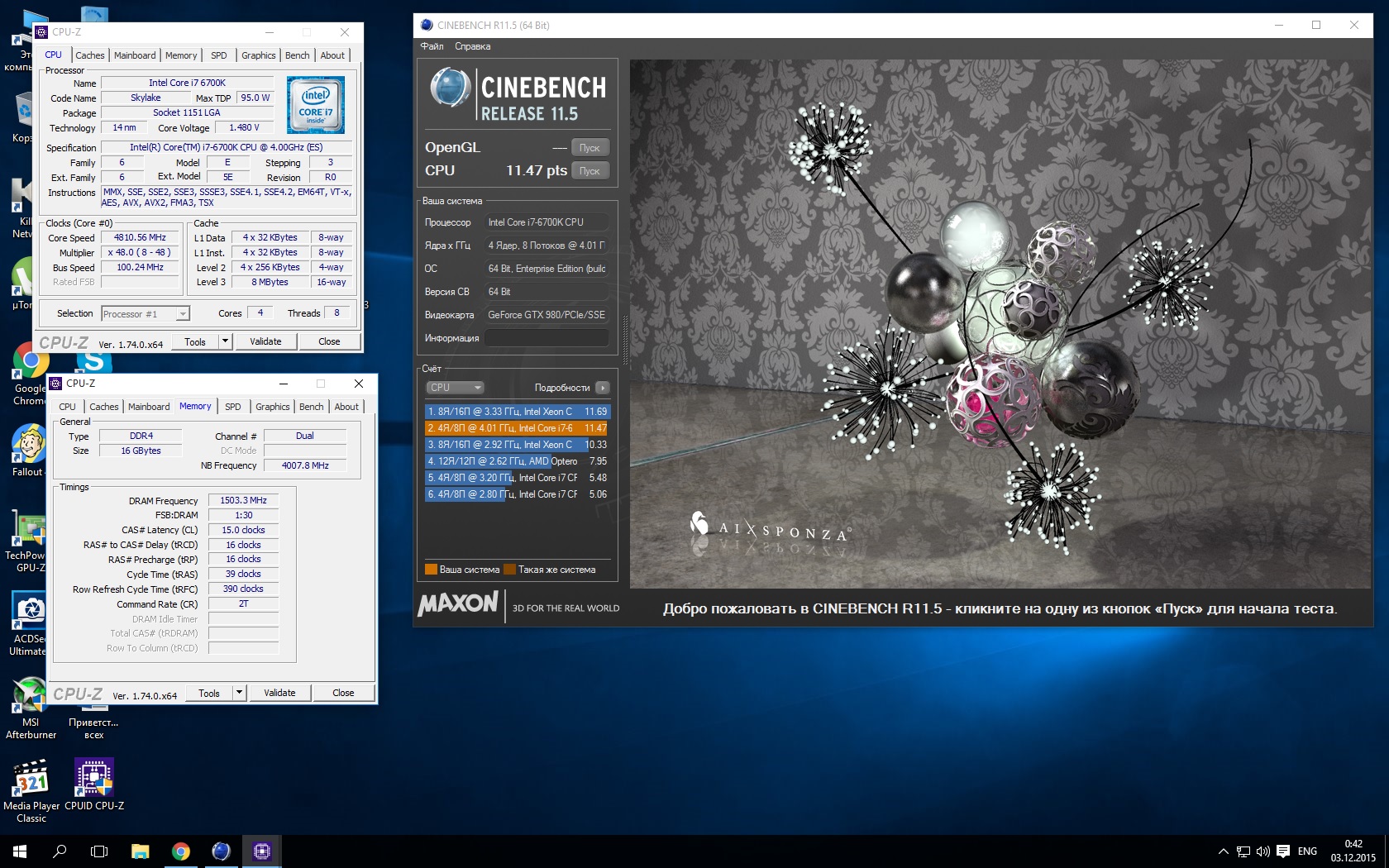Open the MSI Afterburner desktop icon
Screen dimensions: 1389x868
pos(31,708)
